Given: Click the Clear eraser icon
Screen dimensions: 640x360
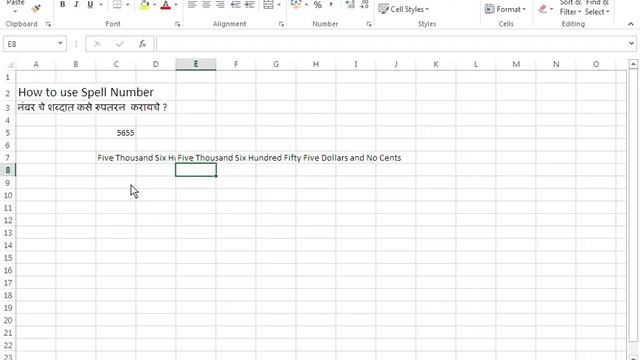Looking at the screenshot, I should pyautogui.click(x=542, y=9).
